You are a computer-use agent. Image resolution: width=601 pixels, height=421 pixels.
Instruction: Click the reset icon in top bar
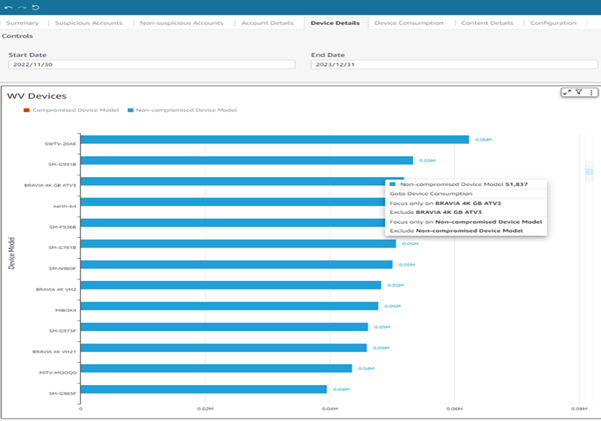tap(35, 7)
